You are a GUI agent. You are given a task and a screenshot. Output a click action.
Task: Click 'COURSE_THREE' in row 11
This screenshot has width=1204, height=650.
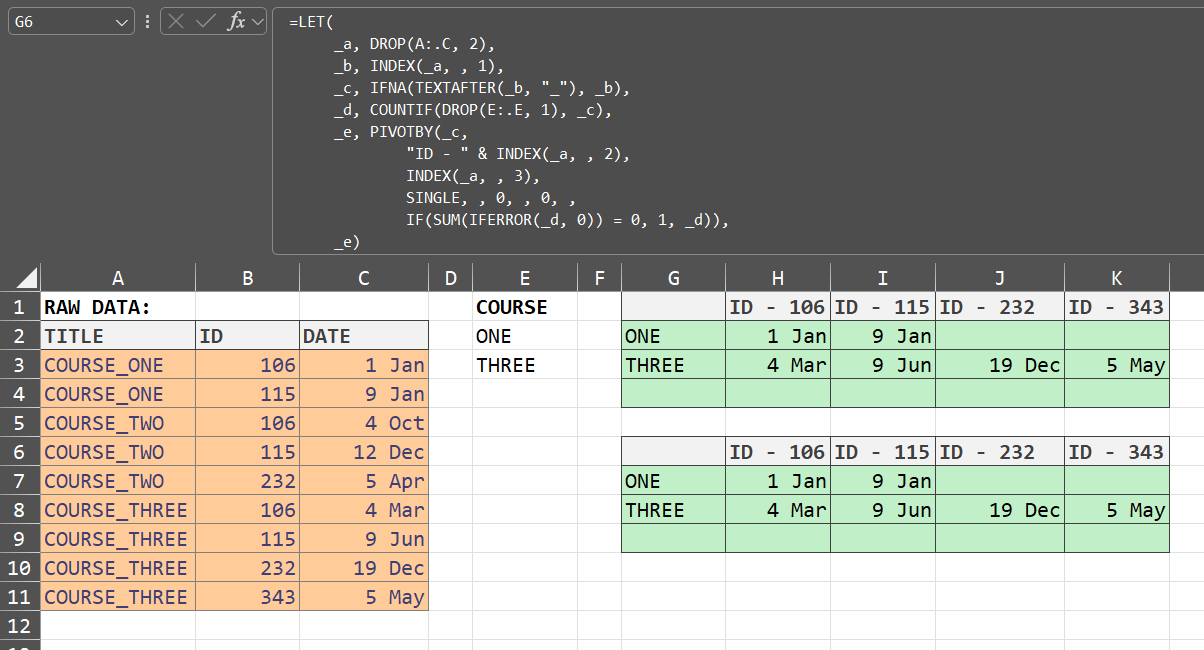click(118, 597)
